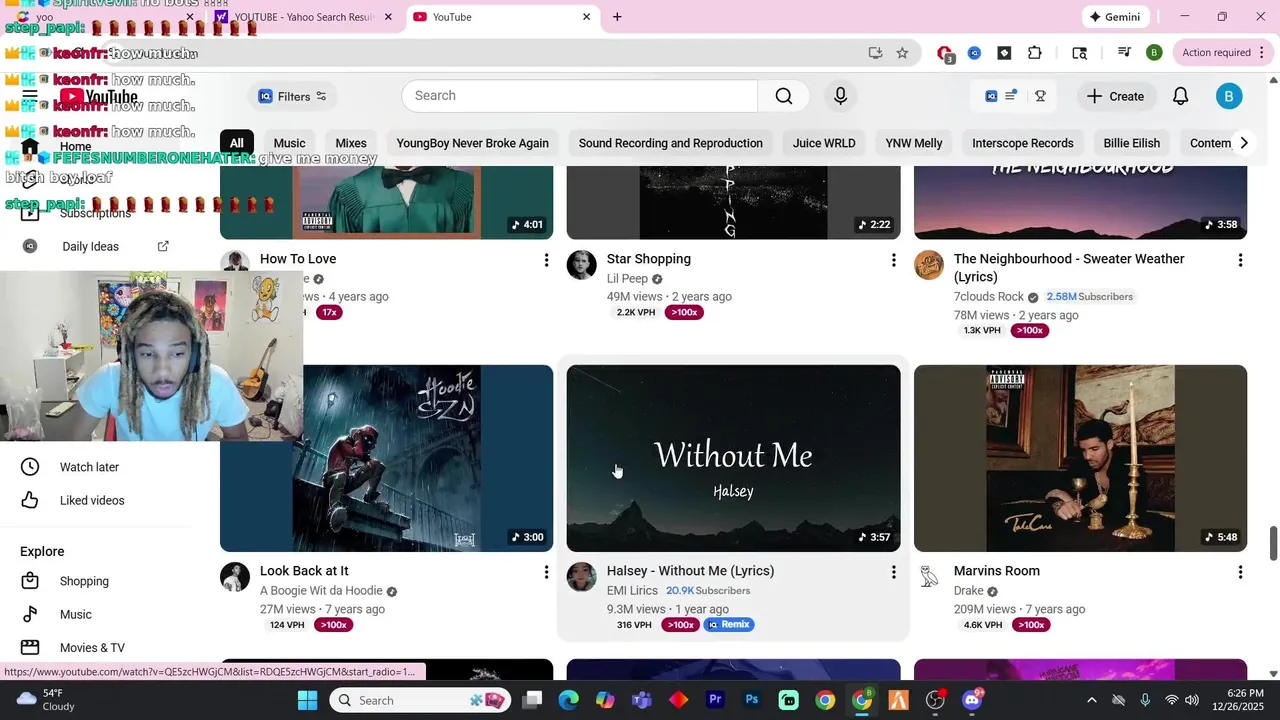
Task: Click the green B Chrome profile icon
Action: (1154, 53)
